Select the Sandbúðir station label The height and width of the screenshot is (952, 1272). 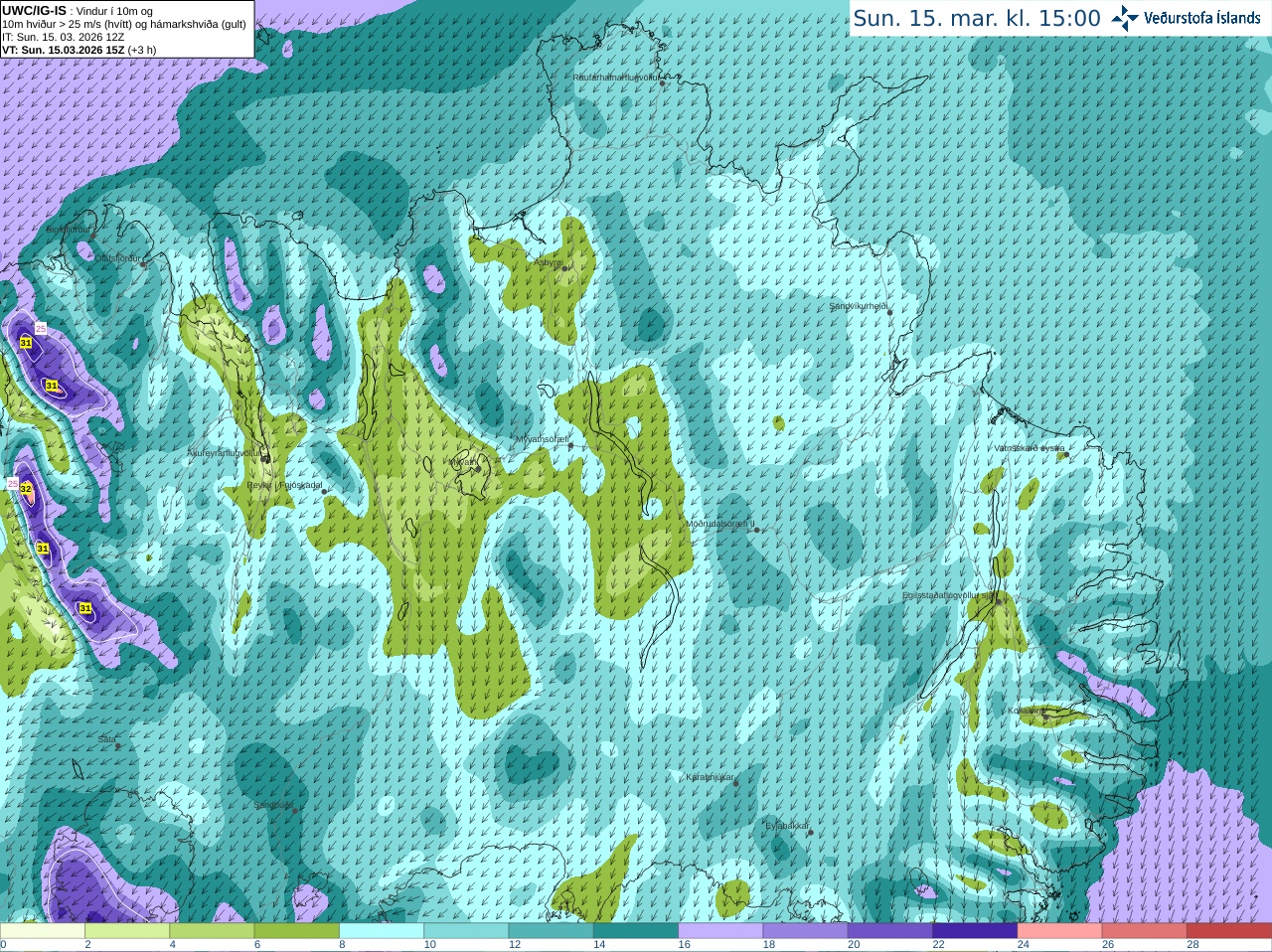click(273, 805)
